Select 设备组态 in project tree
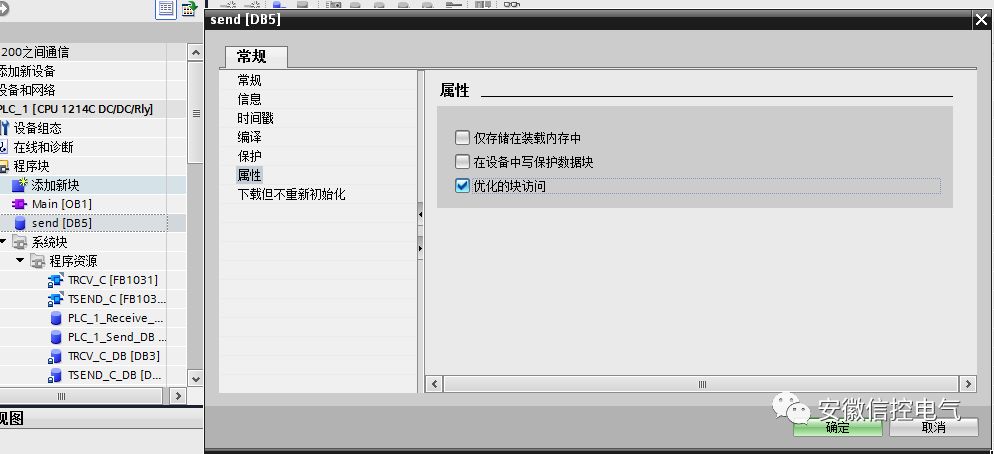The width and height of the screenshot is (994, 454). pos(37,128)
